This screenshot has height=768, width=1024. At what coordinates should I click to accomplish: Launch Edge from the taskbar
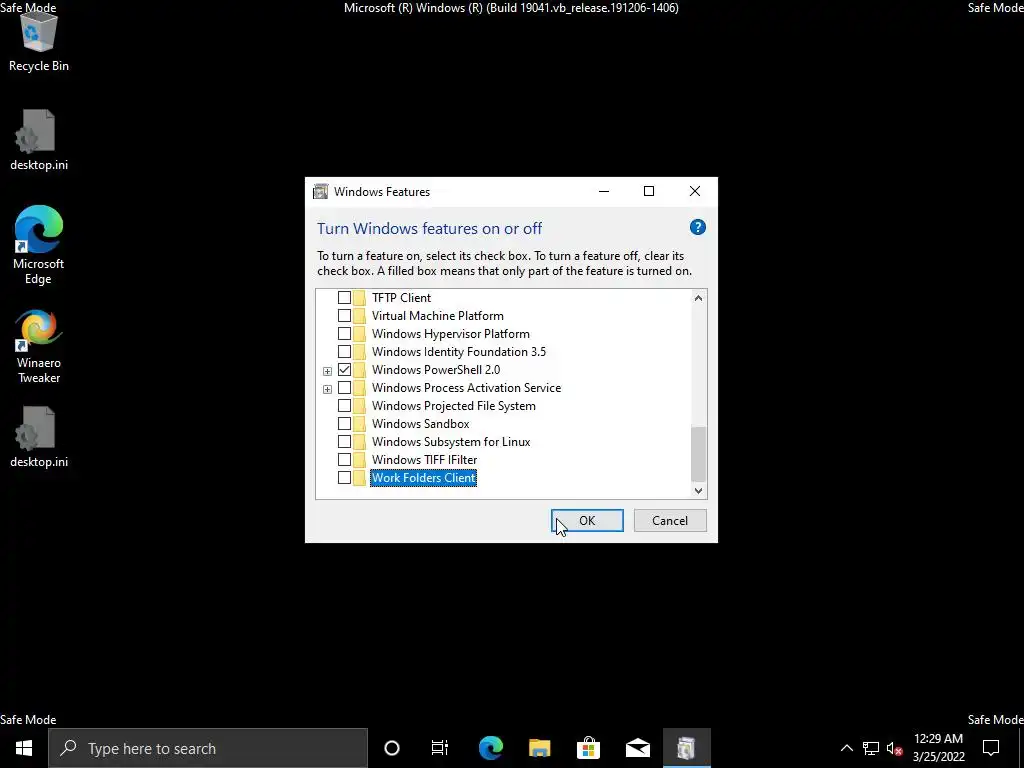490,748
